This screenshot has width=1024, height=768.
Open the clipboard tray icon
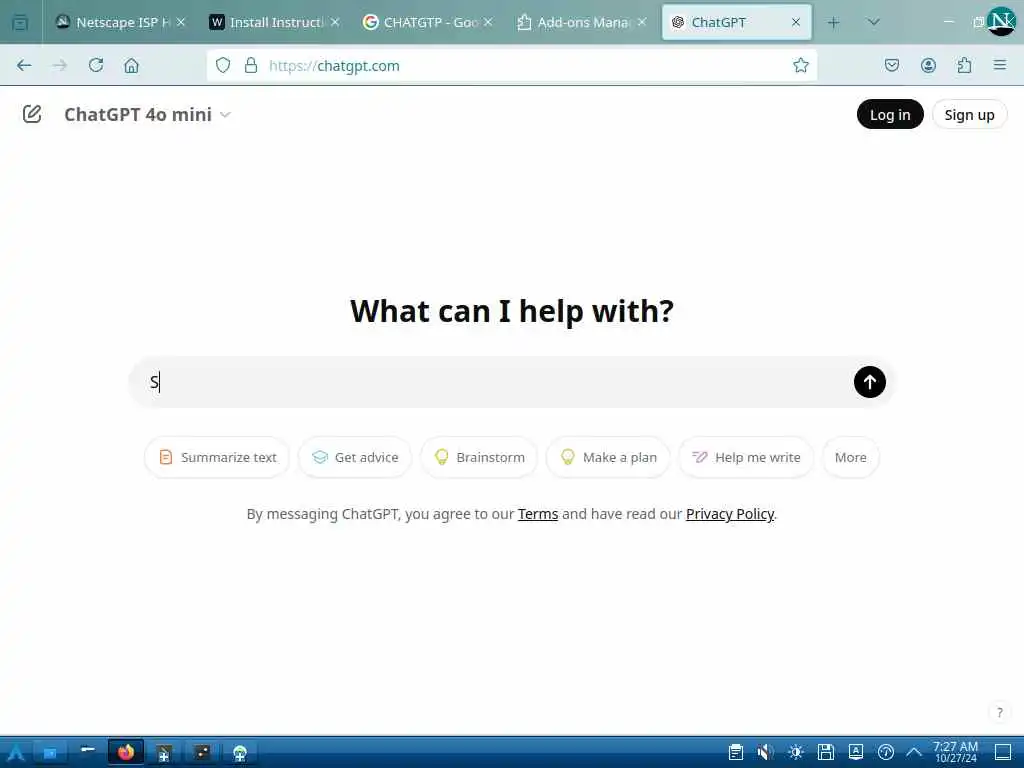735,752
